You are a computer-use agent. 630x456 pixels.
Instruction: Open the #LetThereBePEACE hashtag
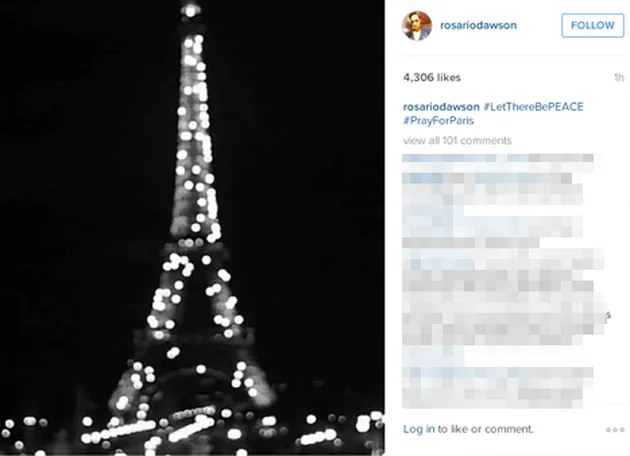(533, 107)
